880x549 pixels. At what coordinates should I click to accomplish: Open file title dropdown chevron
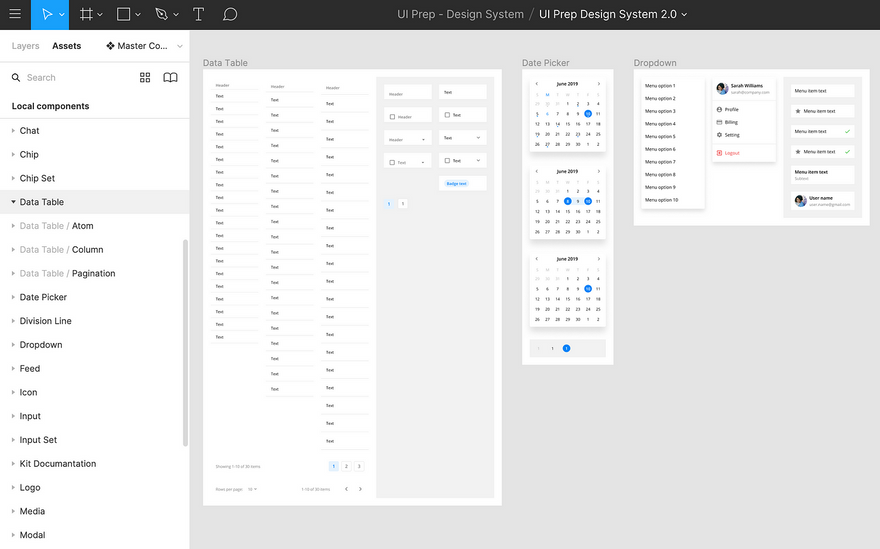click(x=684, y=15)
